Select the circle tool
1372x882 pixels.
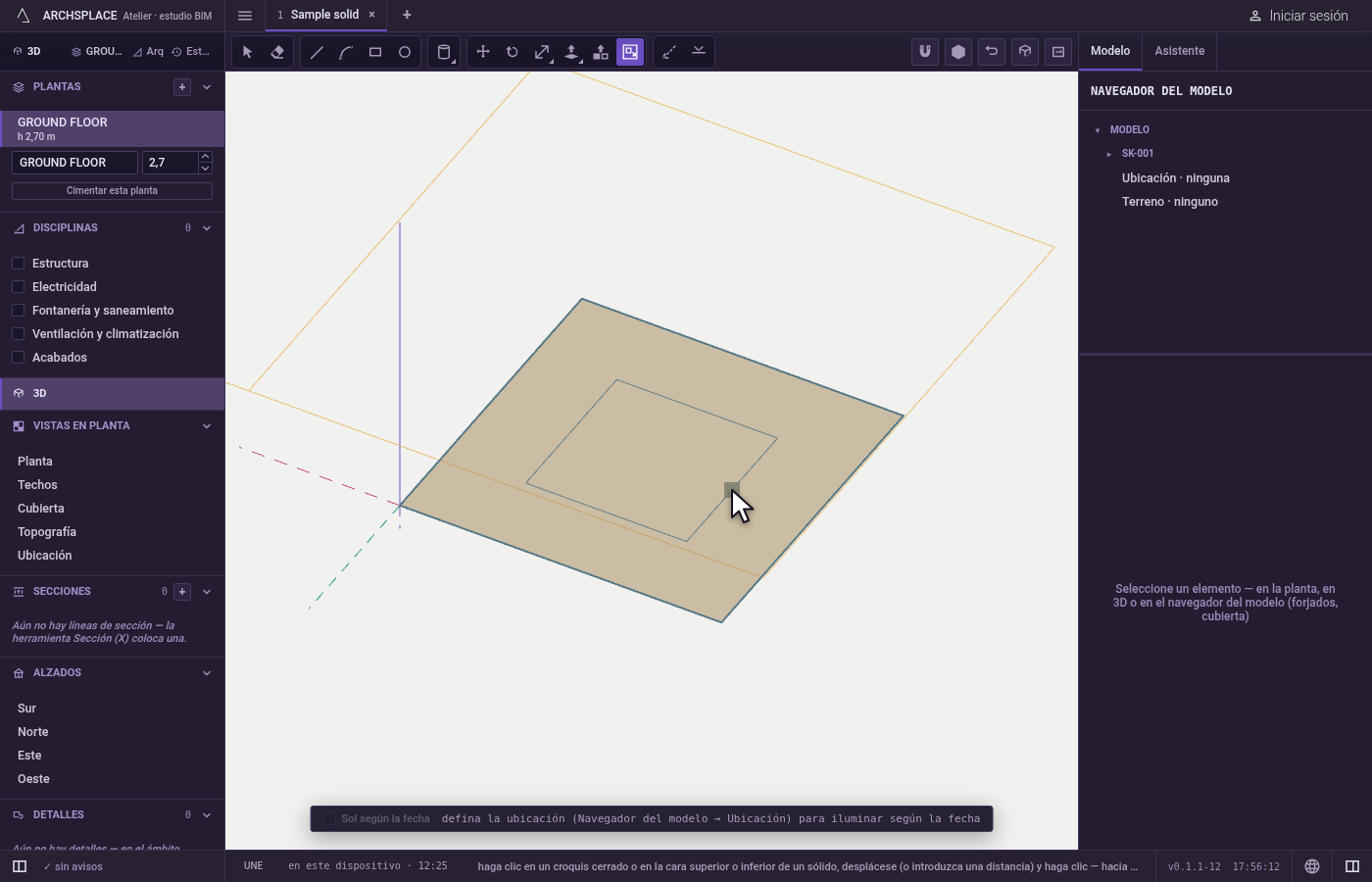405,52
